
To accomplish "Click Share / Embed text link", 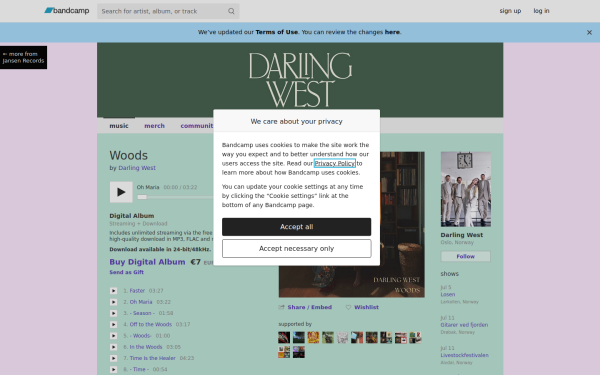I will [310, 307].
